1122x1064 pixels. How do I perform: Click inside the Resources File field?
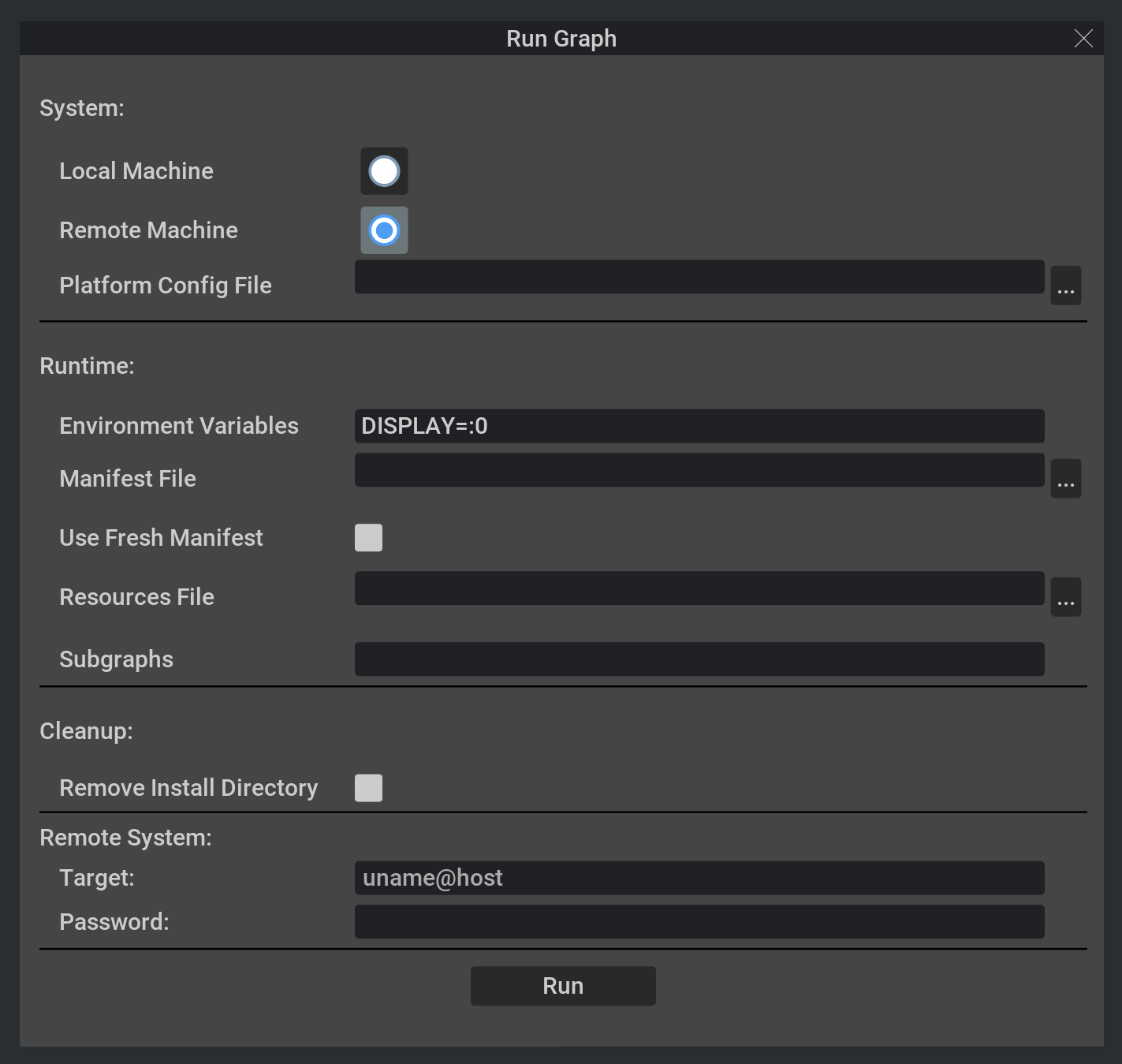(x=699, y=588)
